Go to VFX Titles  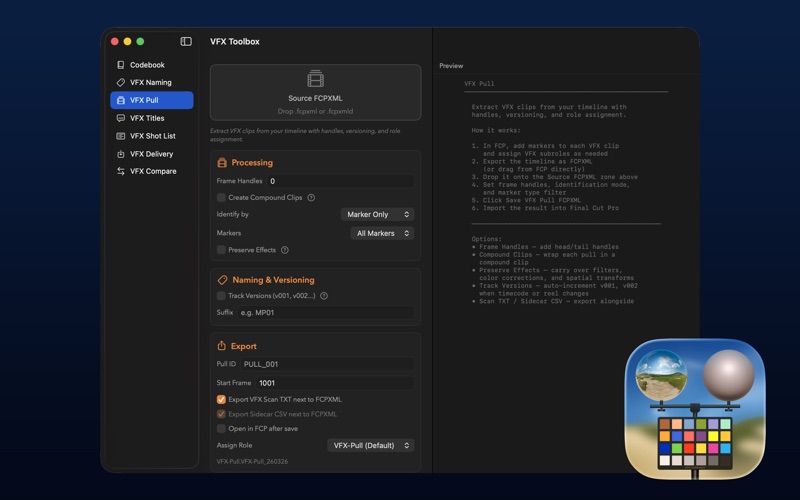pyautogui.click(x=152, y=118)
